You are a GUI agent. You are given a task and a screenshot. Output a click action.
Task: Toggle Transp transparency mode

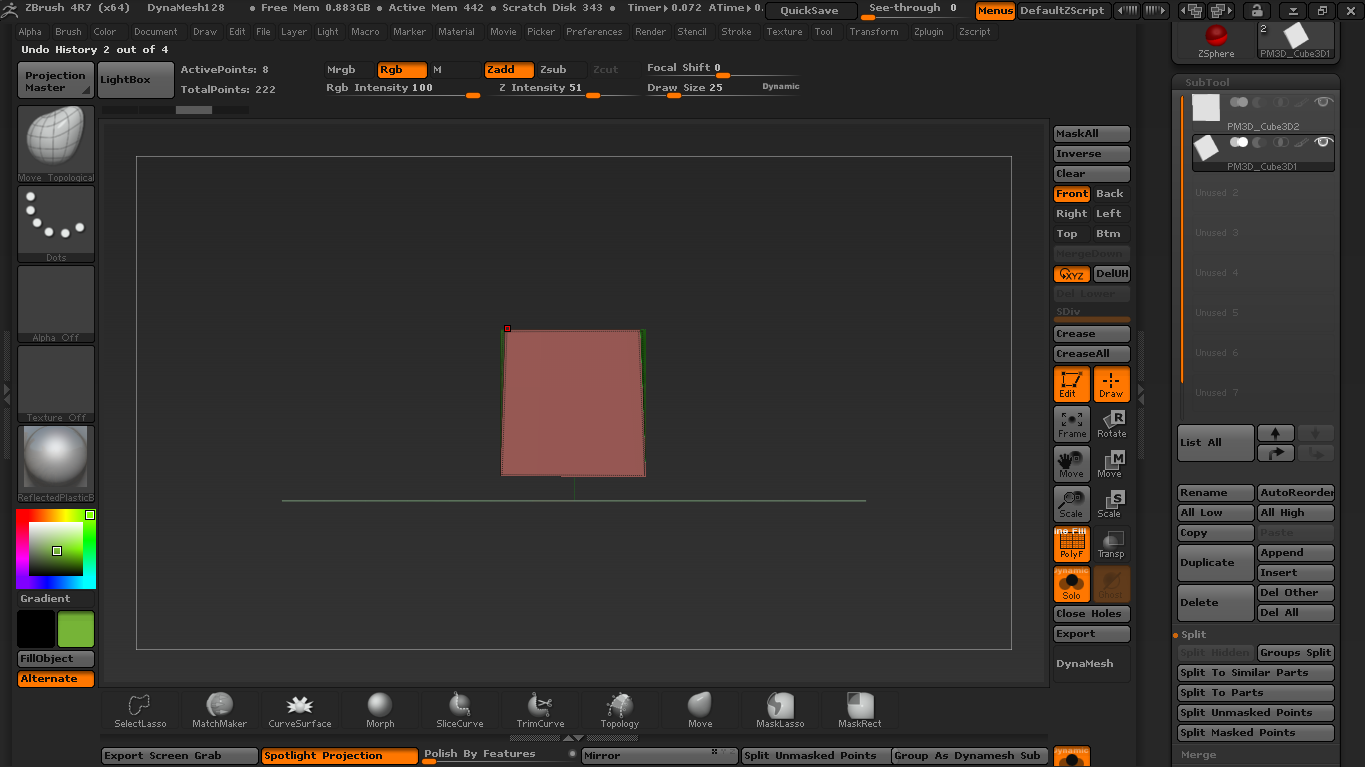pyautogui.click(x=1112, y=544)
